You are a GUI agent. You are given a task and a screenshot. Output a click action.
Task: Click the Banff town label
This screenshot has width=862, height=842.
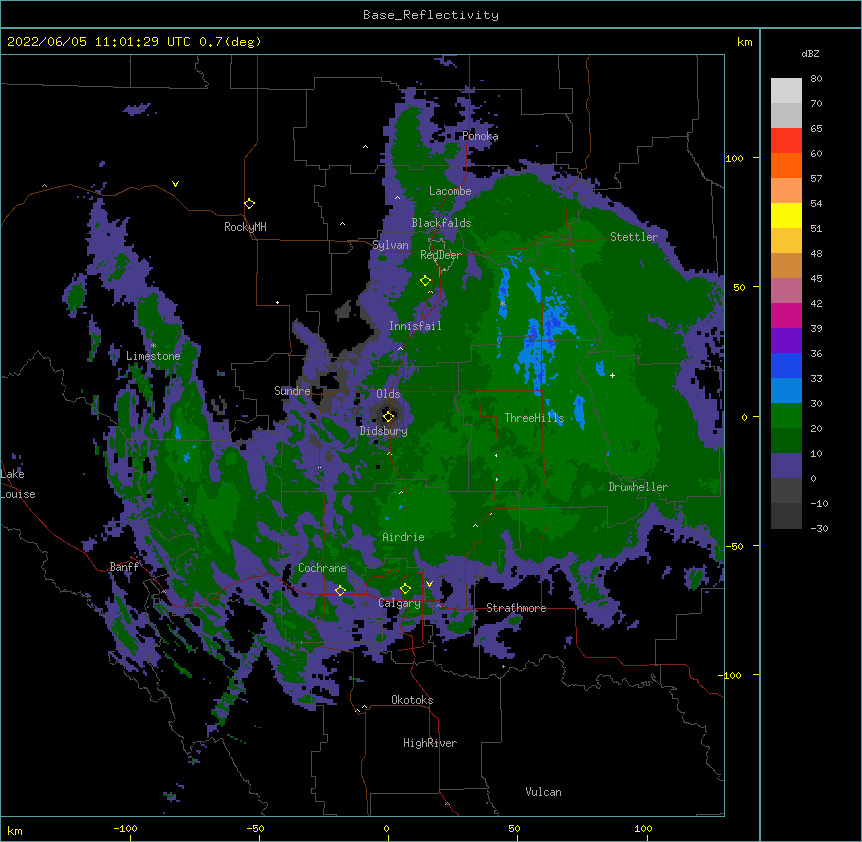[x=124, y=567]
